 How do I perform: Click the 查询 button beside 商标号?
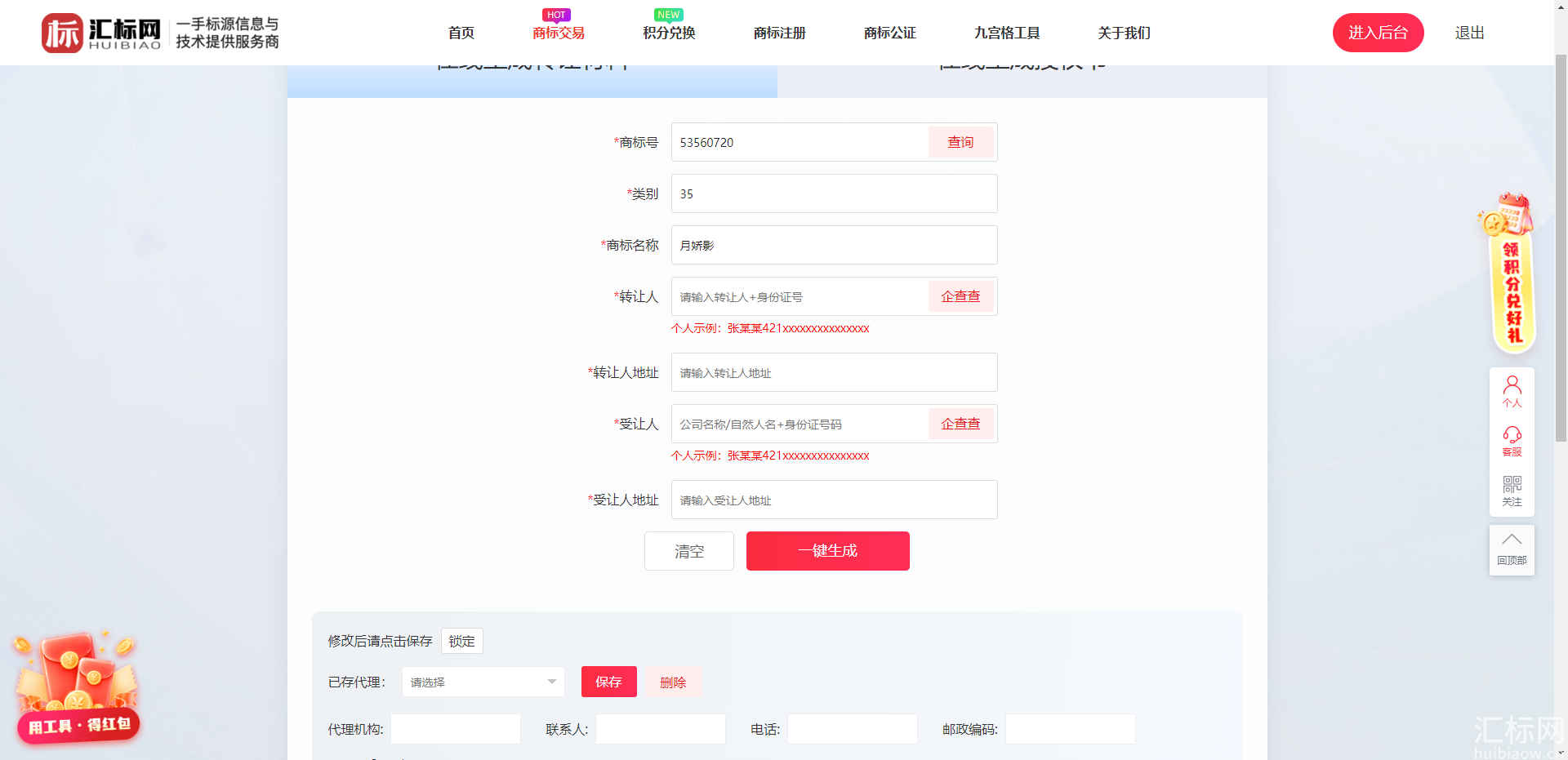[961, 142]
